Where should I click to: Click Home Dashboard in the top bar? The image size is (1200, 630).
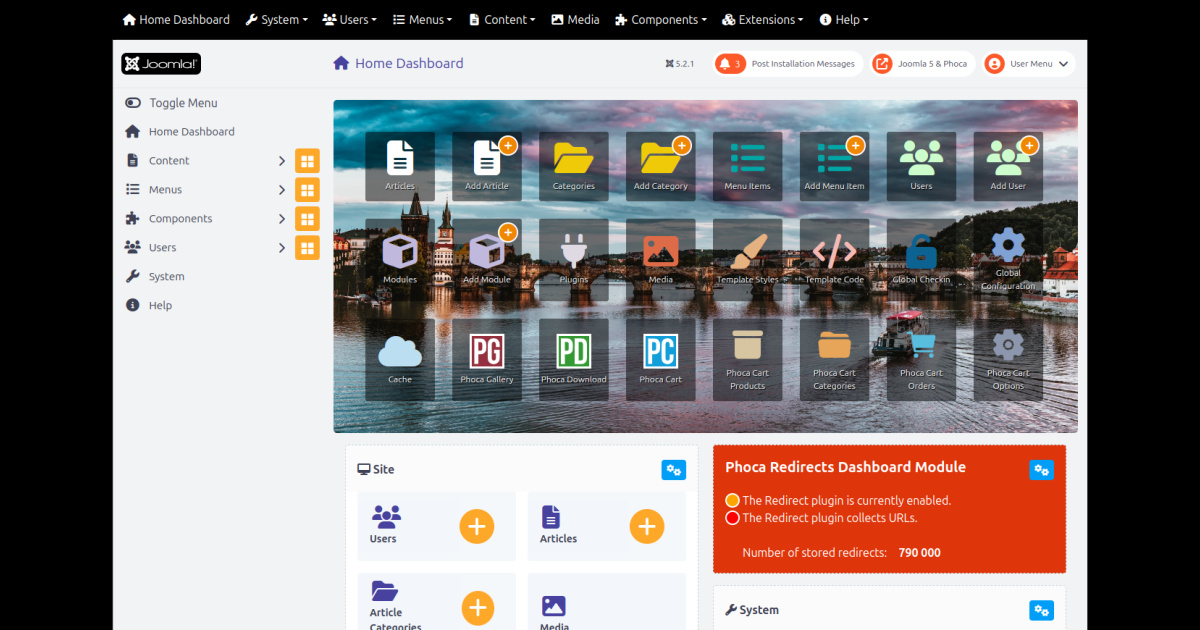pos(176,20)
